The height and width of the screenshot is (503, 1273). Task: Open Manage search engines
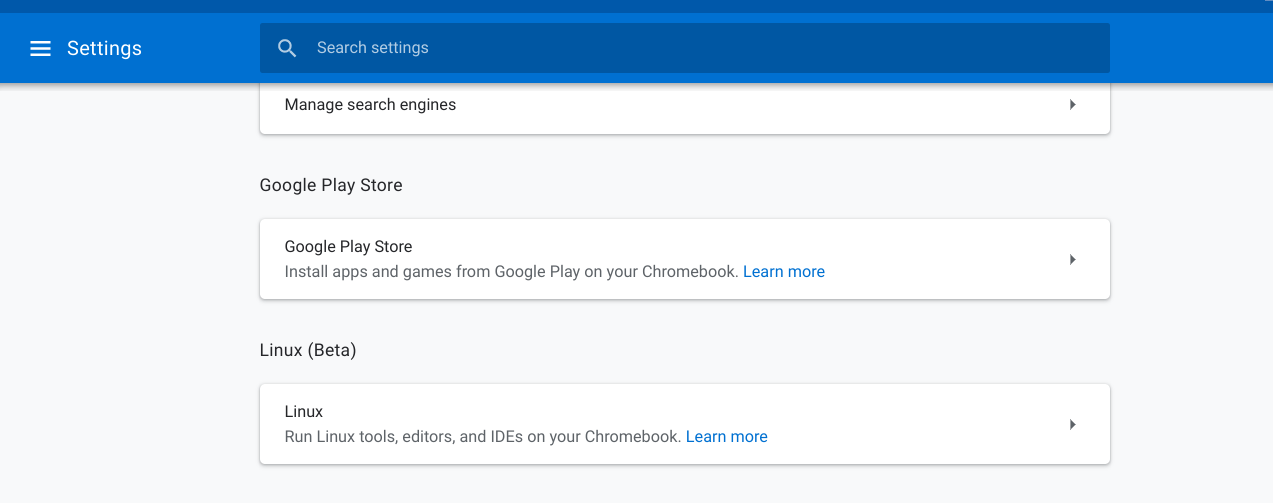tap(370, 105)
